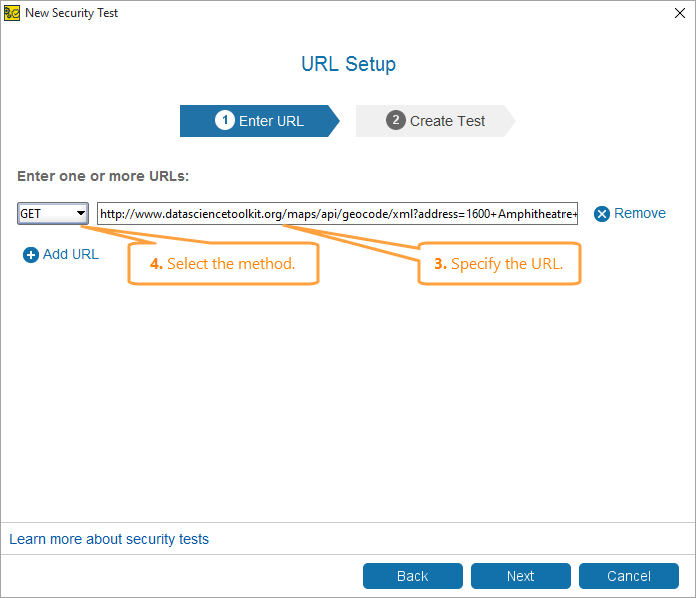Image resolution: width=696 pixels, height=598 pixels.
Task: Click the Back button
Action: pos(413,576)
